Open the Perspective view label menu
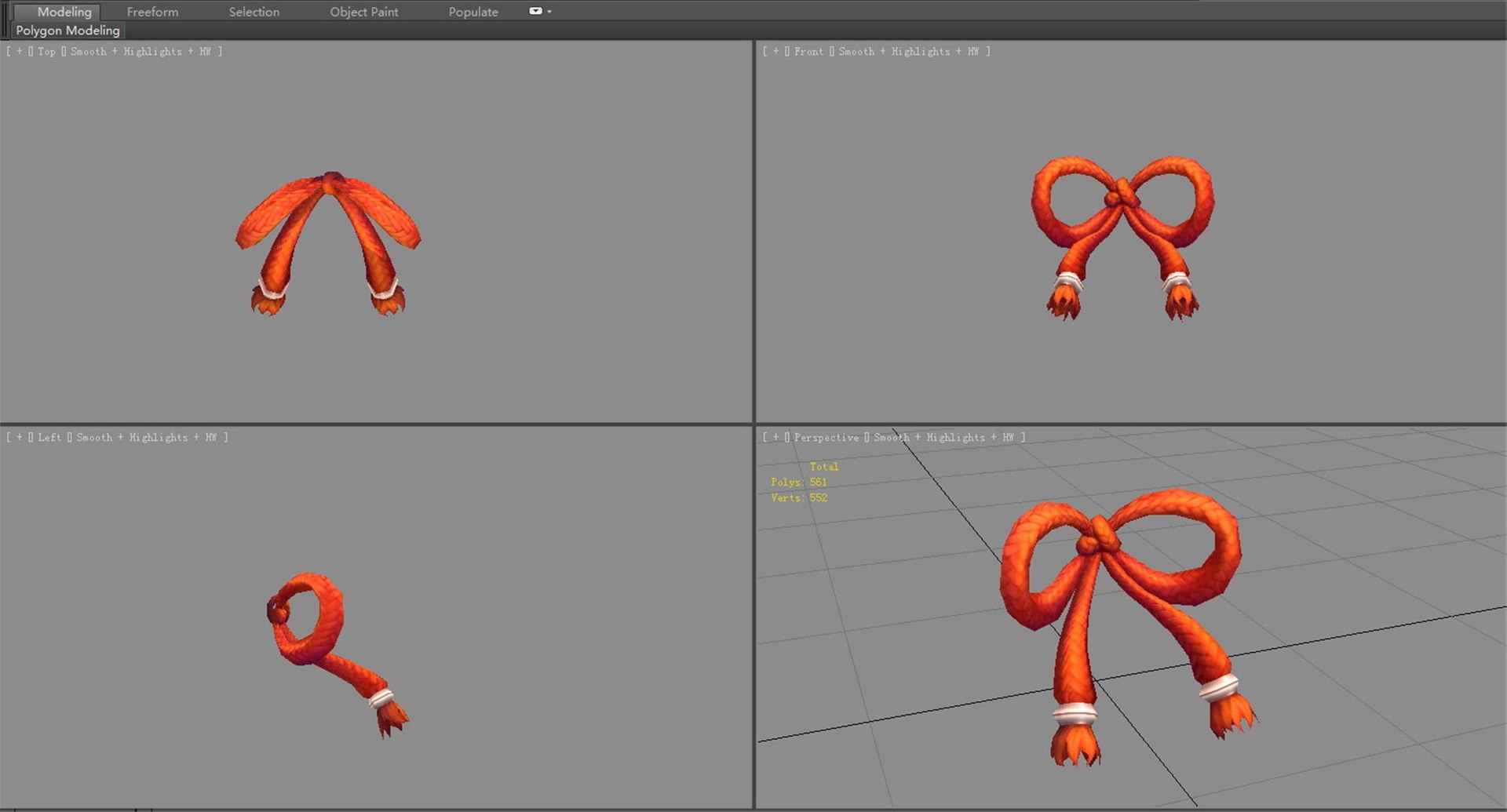This screenshot has height=812, width=1507. coord(826,437)
